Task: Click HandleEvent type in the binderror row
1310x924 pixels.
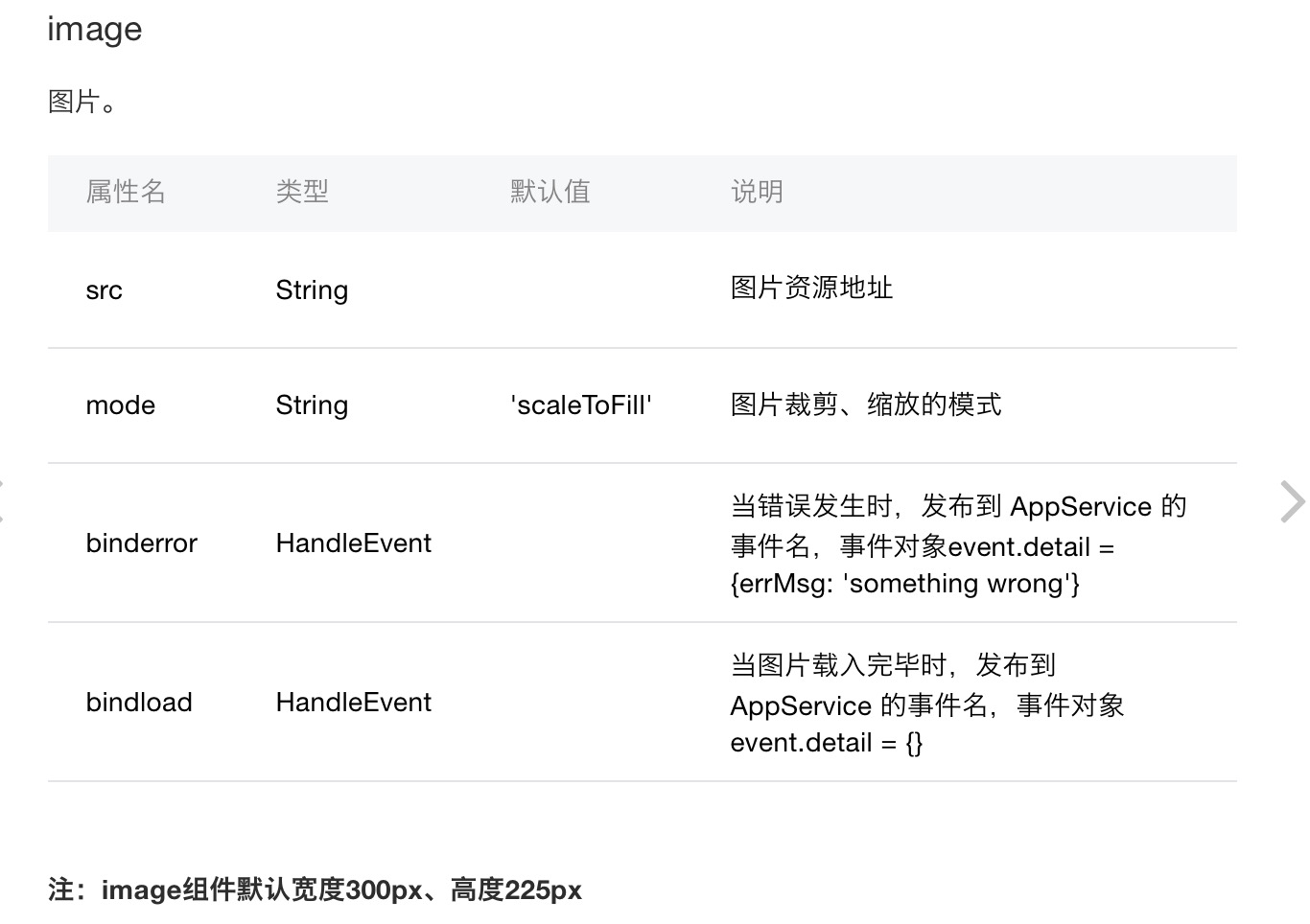Action: tap(354, 543)
